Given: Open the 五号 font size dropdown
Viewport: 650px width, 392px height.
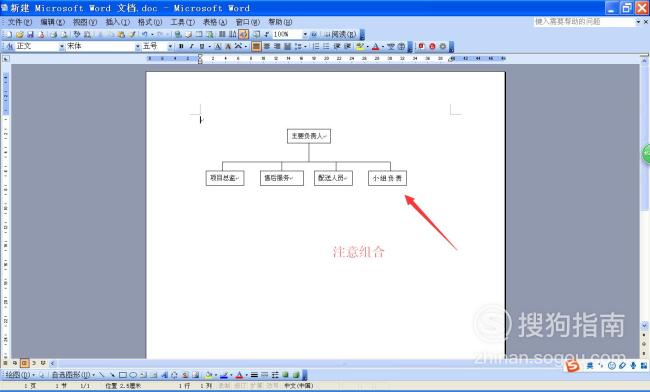Looking at the screenshot, I should pos(170,46).
